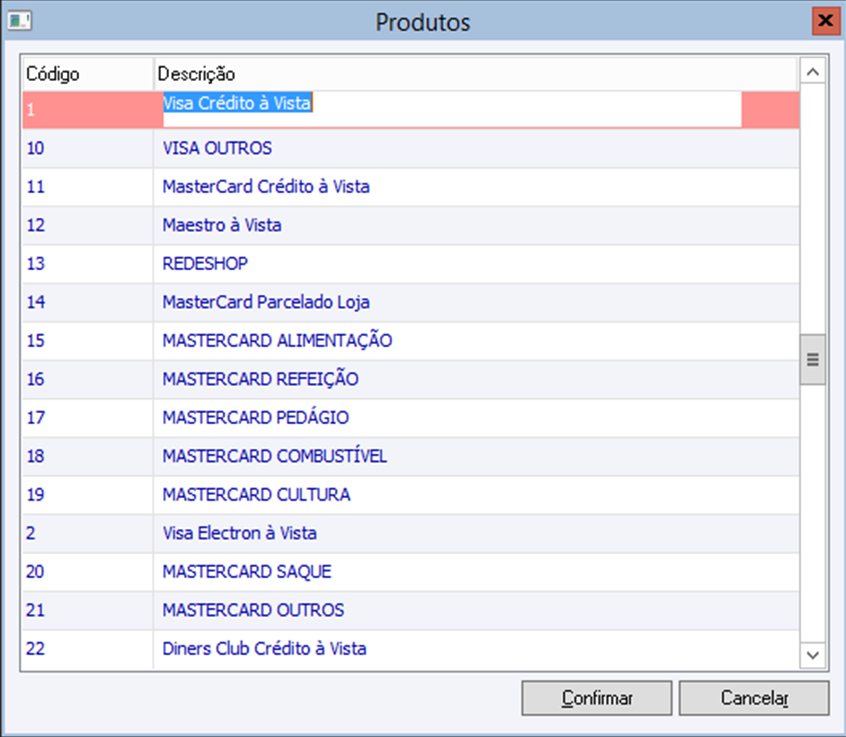Click code cell 10
846x737 pixels.
pyautogui.click(x=88, y=148)
